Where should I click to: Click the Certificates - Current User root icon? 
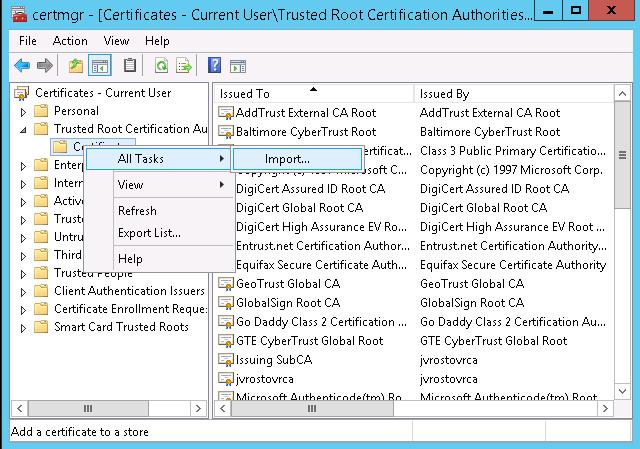[22, 93]
